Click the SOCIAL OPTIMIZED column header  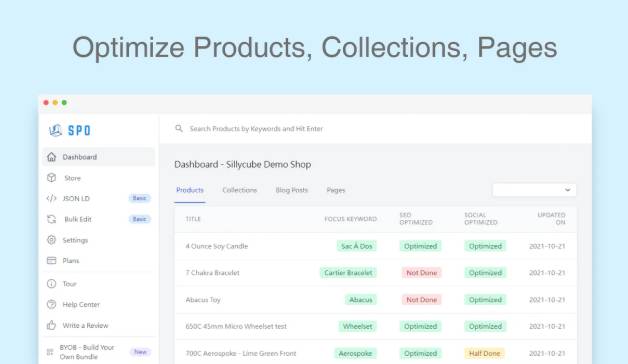point(481,219)
